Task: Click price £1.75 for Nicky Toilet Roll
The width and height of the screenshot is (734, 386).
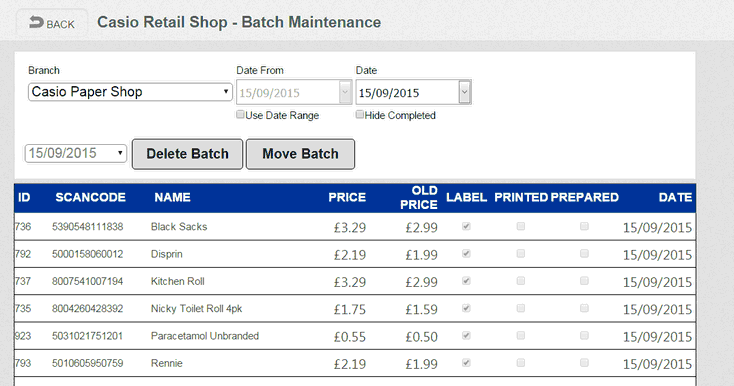Action: (350, 310)
